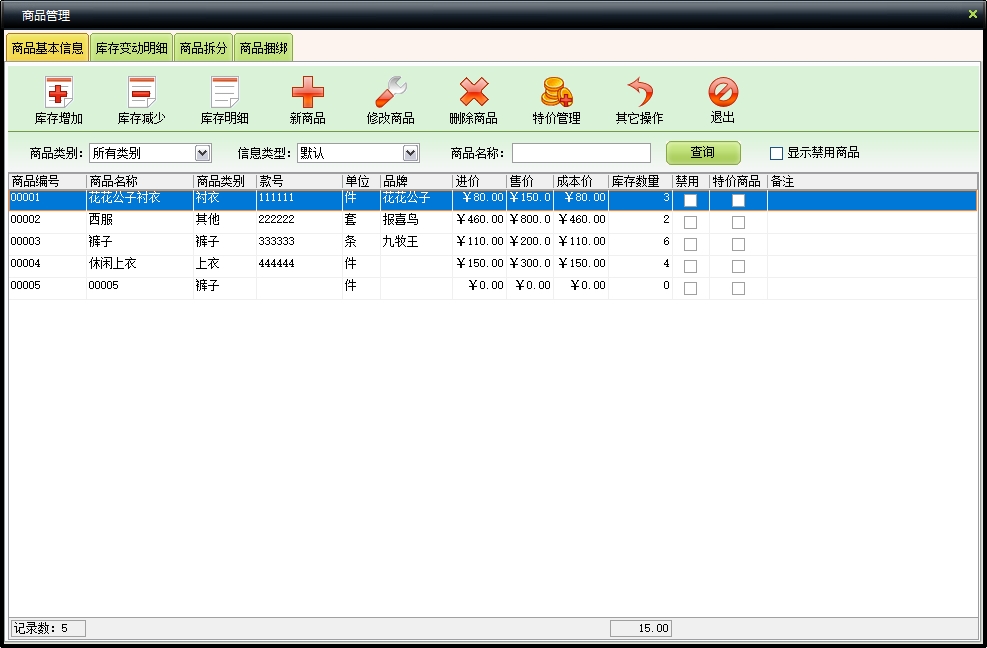
Task: Expand the 商品类别 dropdown
Action: pos(202,153)
